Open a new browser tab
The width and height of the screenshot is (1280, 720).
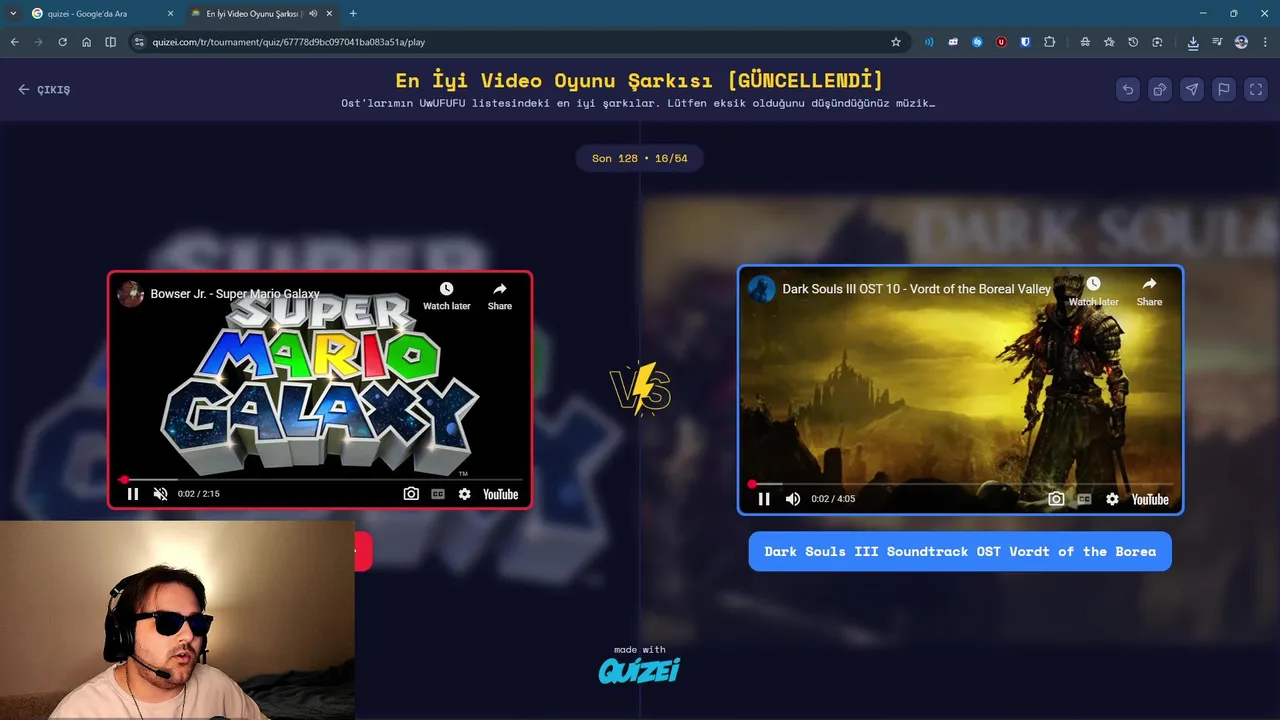(x=353, y=13)
